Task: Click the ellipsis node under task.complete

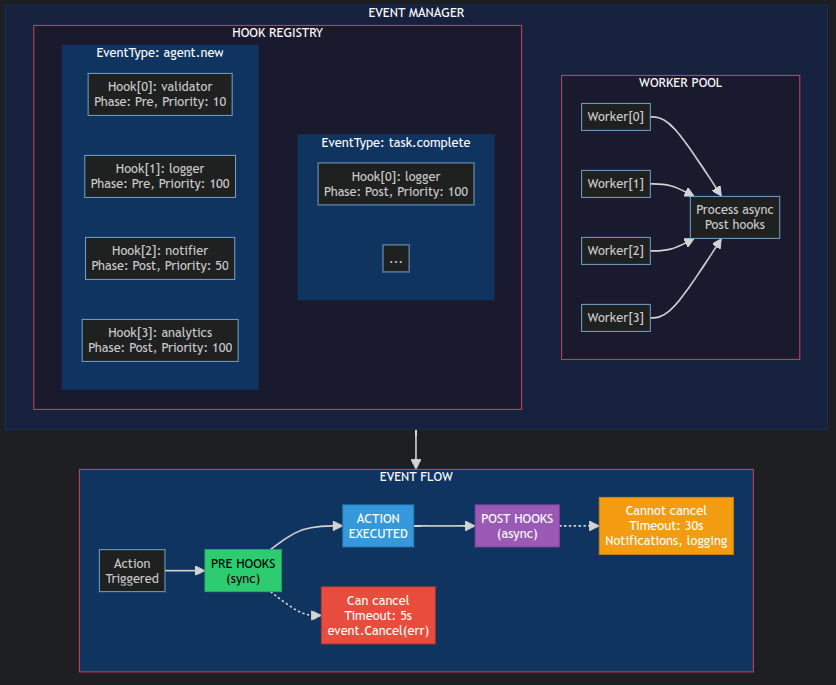Action: pos(396,258)
